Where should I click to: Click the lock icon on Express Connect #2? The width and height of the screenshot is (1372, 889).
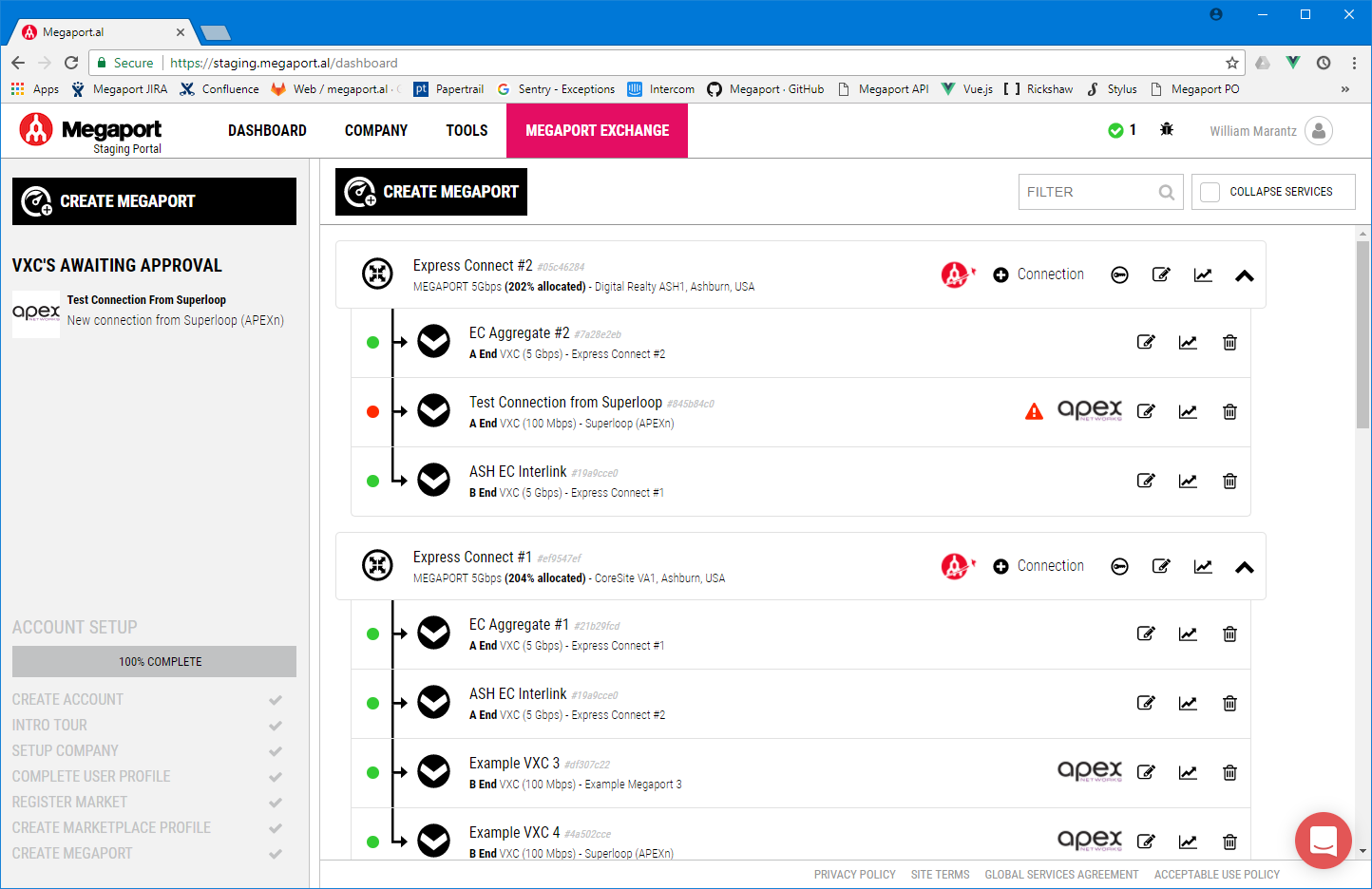(x=1119, y=274)
